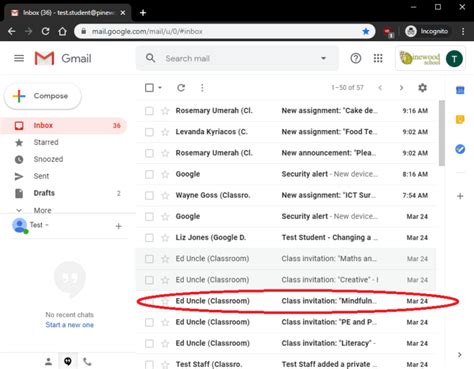This screenshot has width=474, height=369.
Task: Check the box next to Wayne Goss email
Action: pos(149,195)
